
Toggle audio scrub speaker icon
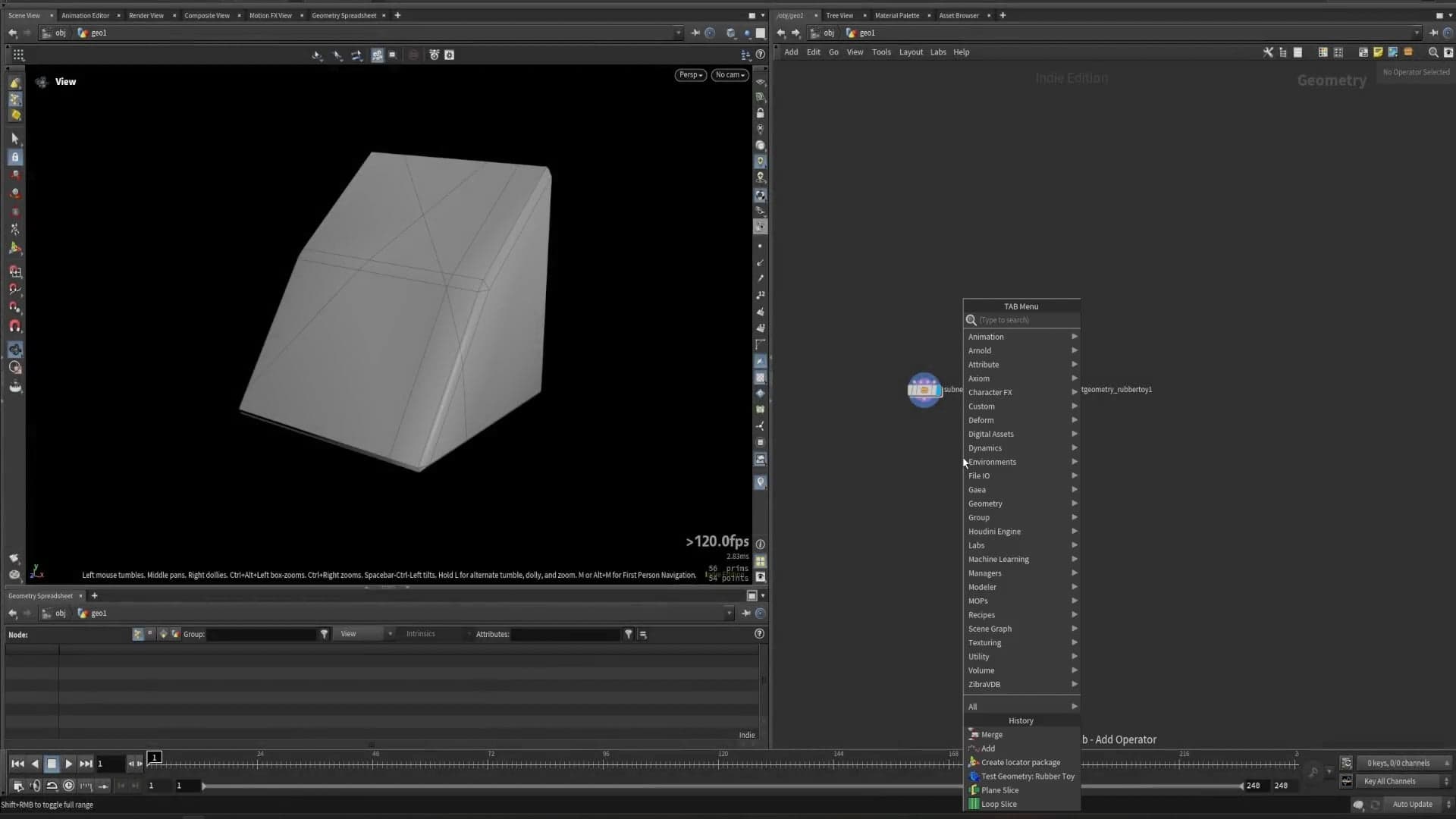(x=35, y=786)
